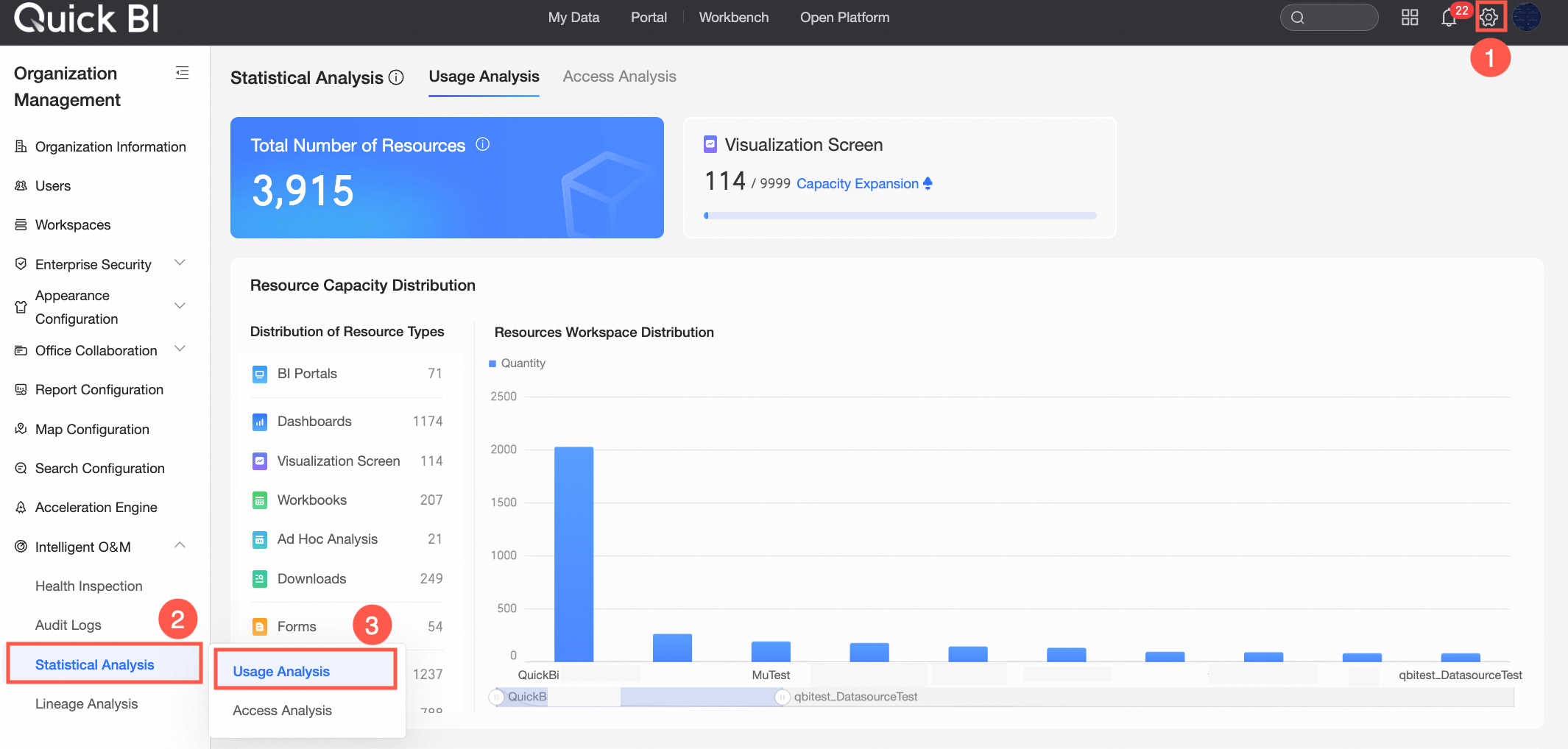Screen dimensions: 1568x749
Task: Open Audit Logs page
Action: click(68, 625)
